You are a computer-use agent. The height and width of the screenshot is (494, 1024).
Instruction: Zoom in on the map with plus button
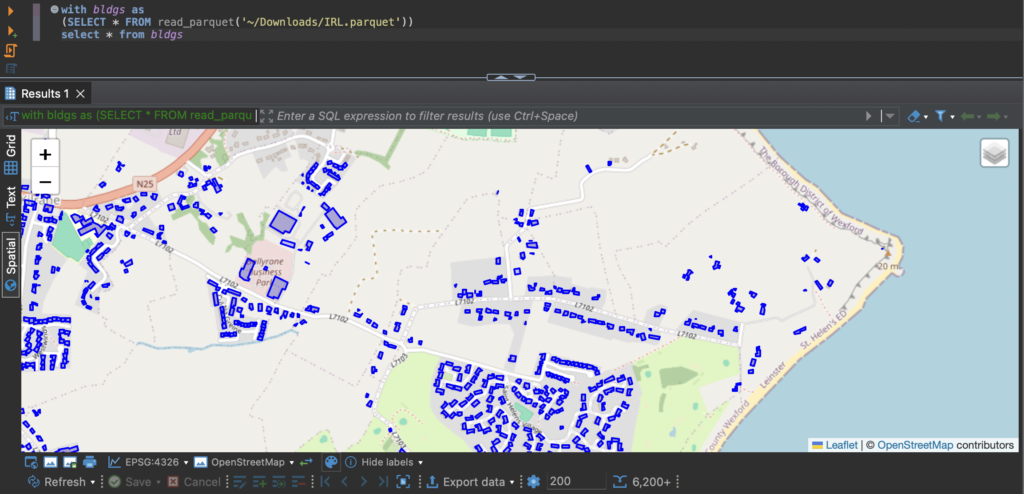[45, 154]
